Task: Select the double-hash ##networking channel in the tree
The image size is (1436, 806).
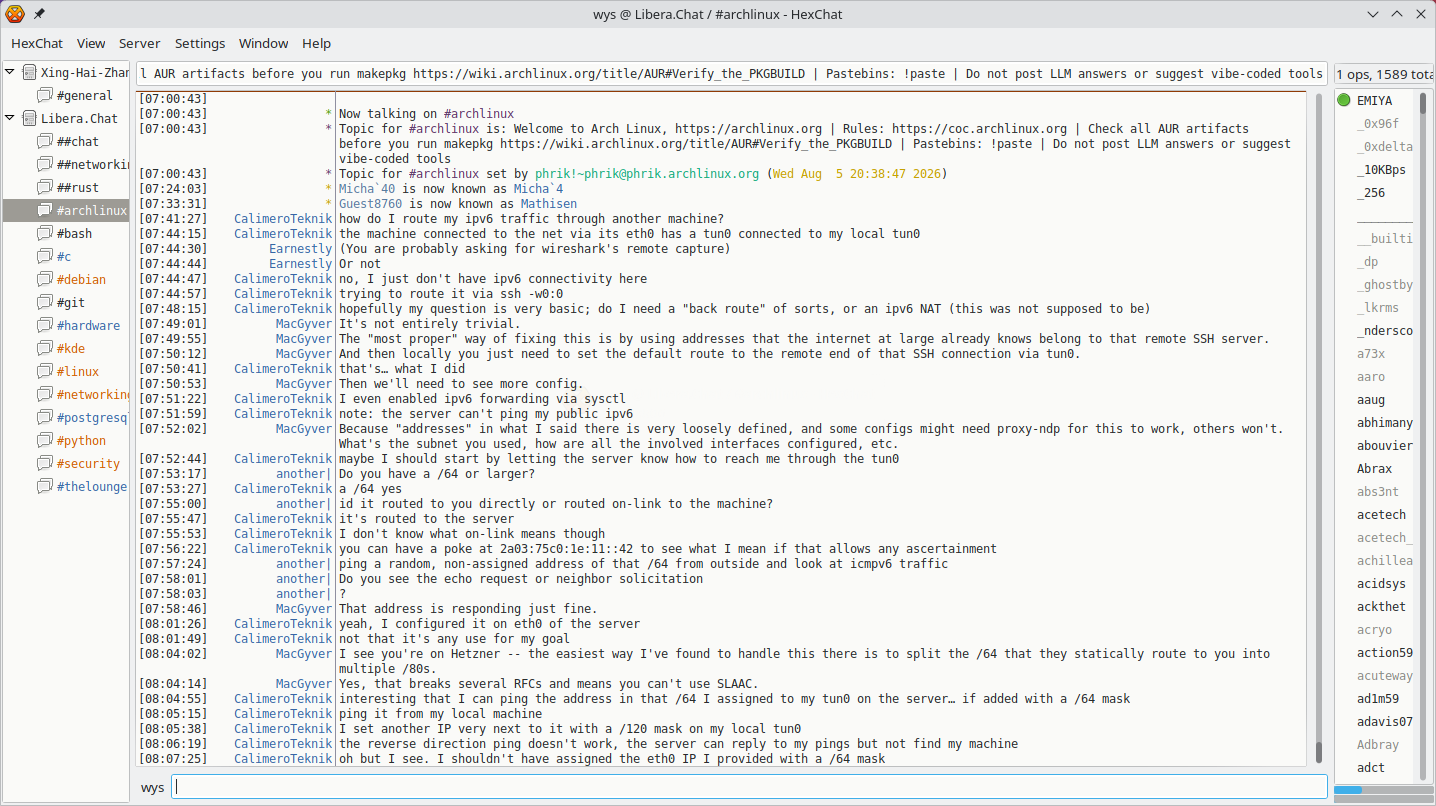Action: click(x=66, y=165)
